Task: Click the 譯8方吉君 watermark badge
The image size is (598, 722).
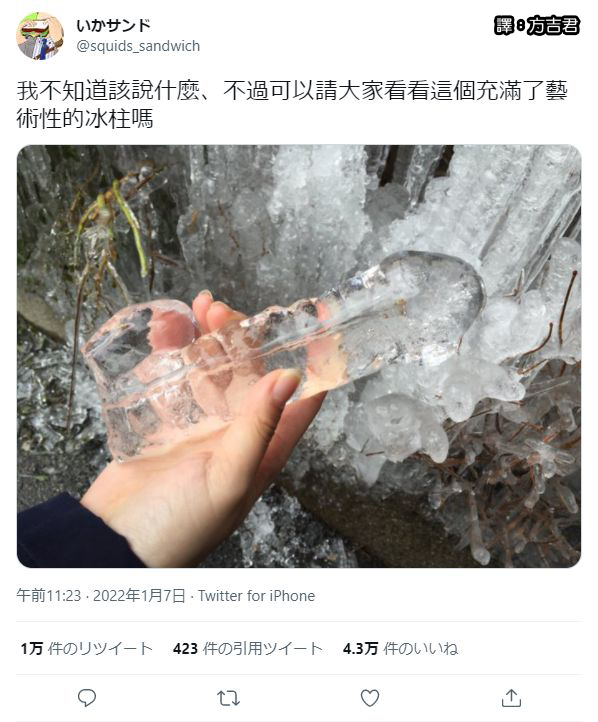Action: tap(537, 25)
